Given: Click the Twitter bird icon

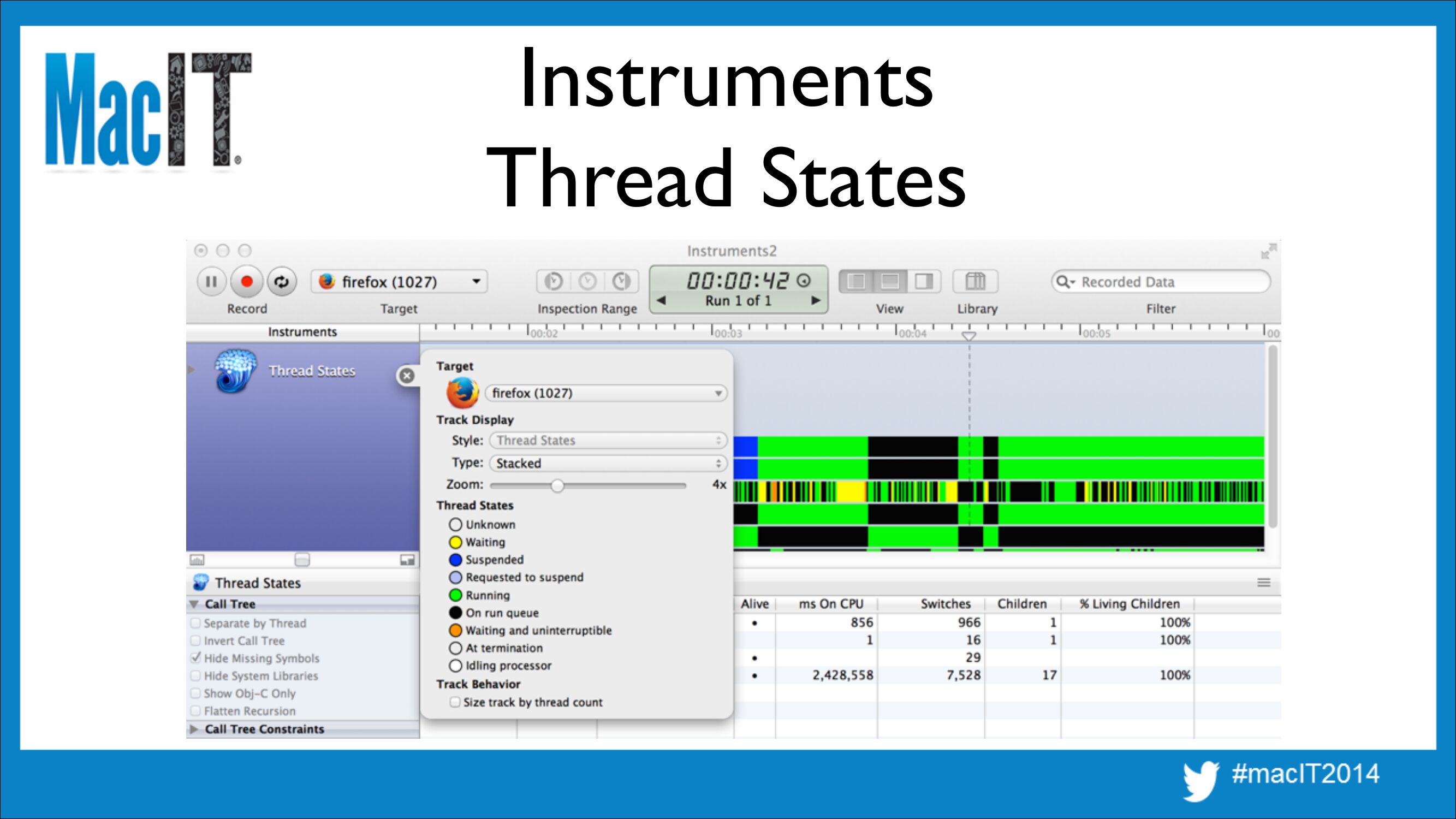Looking at the screenshot, I should (x=1200, y=781).
